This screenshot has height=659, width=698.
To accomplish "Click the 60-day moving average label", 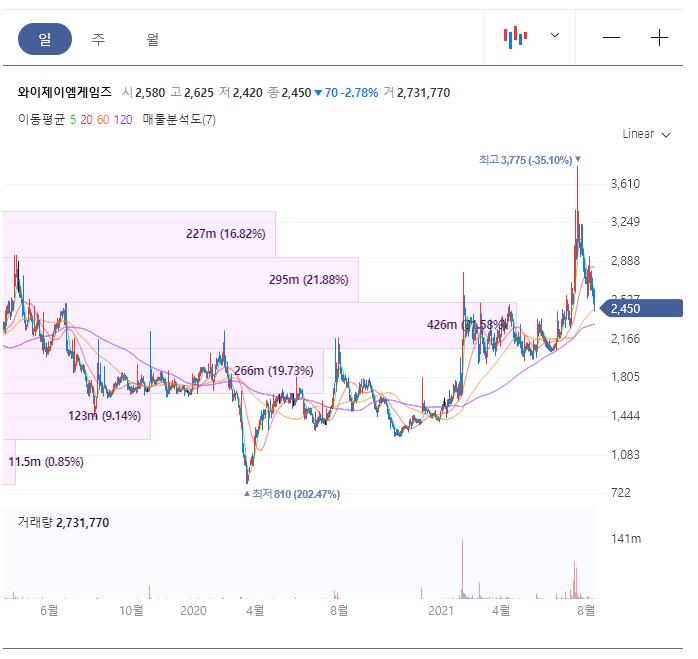I will 103,120.
